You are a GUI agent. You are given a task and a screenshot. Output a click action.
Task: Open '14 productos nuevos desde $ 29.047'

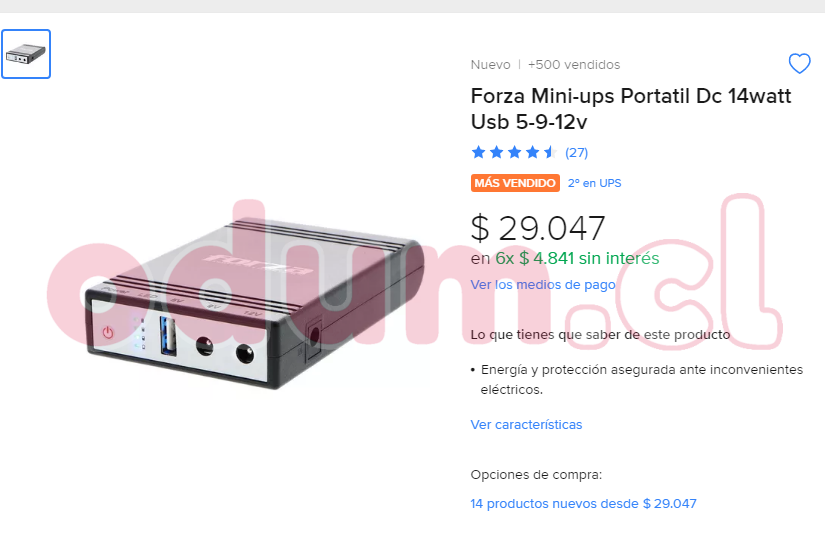point(583,503)
